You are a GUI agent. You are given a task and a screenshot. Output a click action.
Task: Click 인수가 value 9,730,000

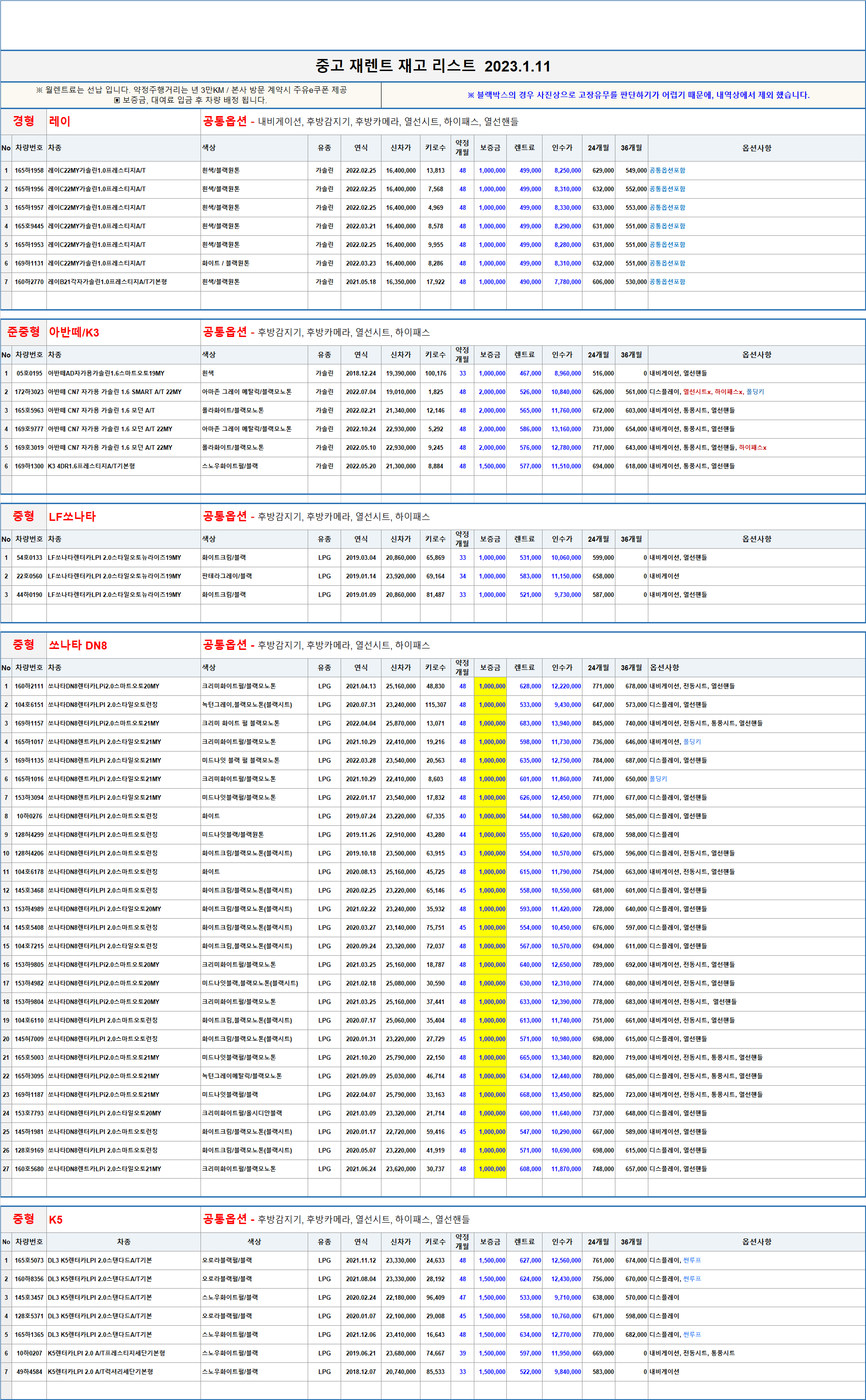[x=567, y=595]
